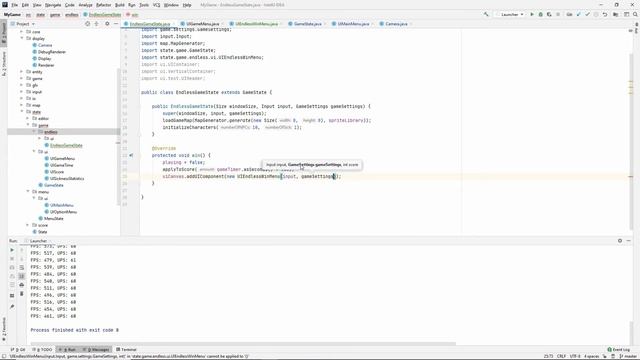Collapse the display folder in project tree
Screen dimensions: 640x360
click(22, 38)
